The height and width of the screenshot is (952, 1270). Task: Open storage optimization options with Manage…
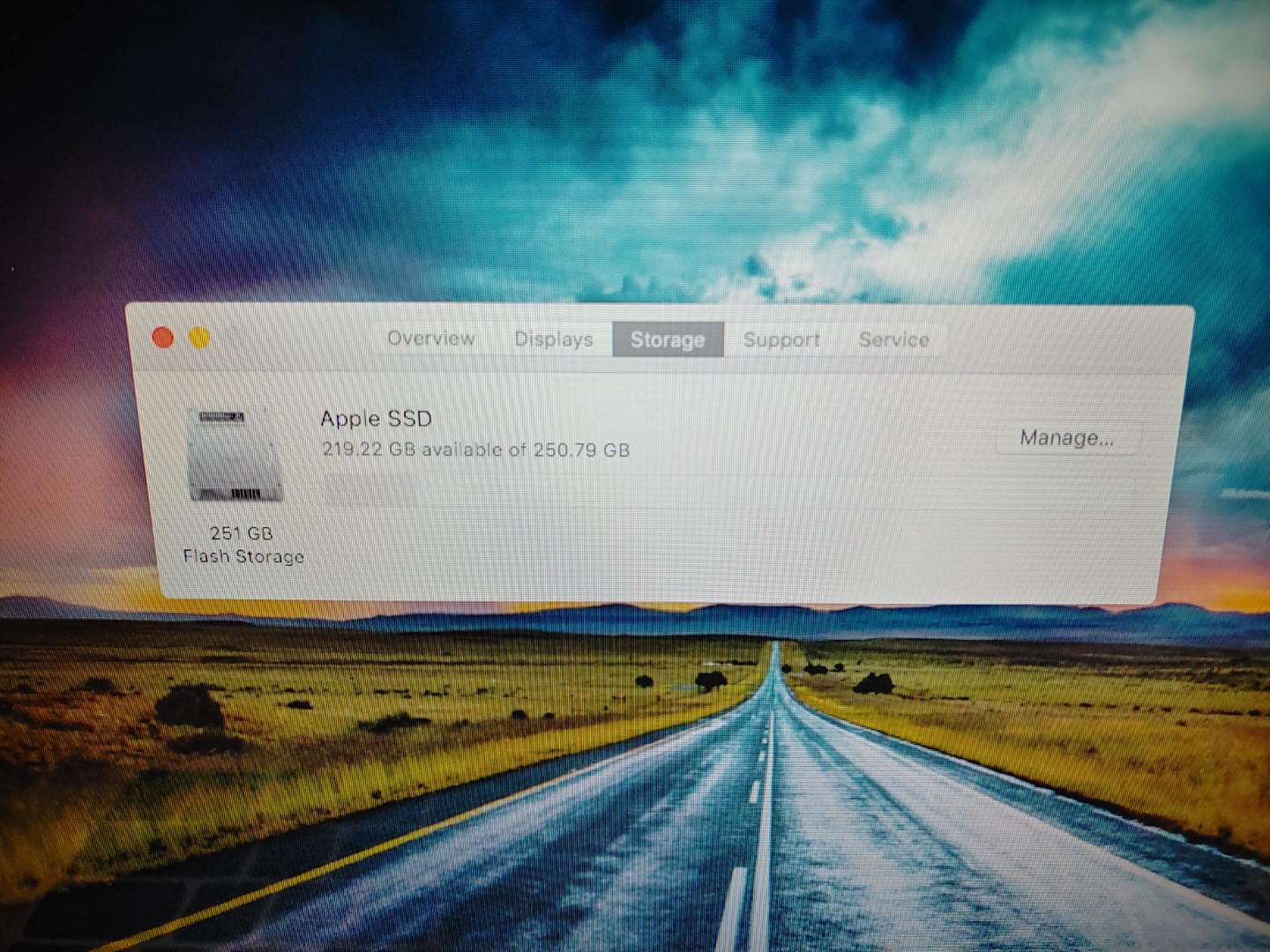(1067, 437)
